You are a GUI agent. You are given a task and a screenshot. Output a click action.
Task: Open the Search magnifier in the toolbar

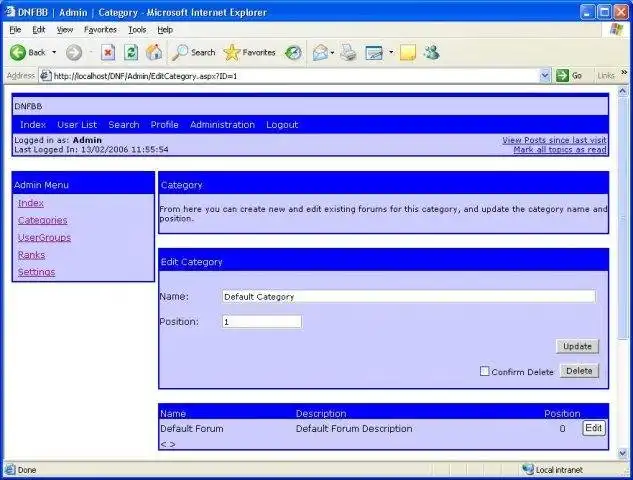tap(193, 52)
